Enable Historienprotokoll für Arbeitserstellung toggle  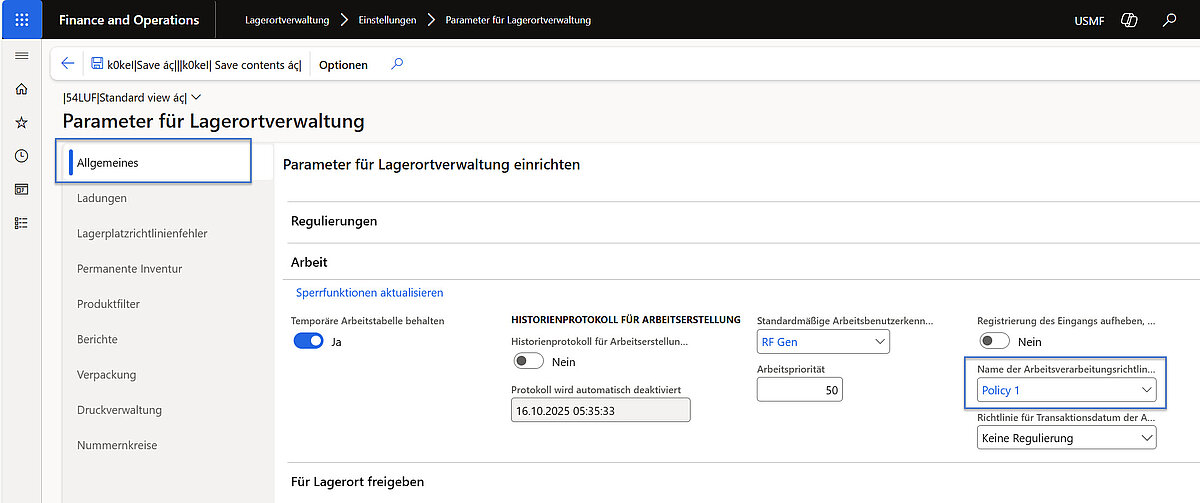tap(528, 361)
